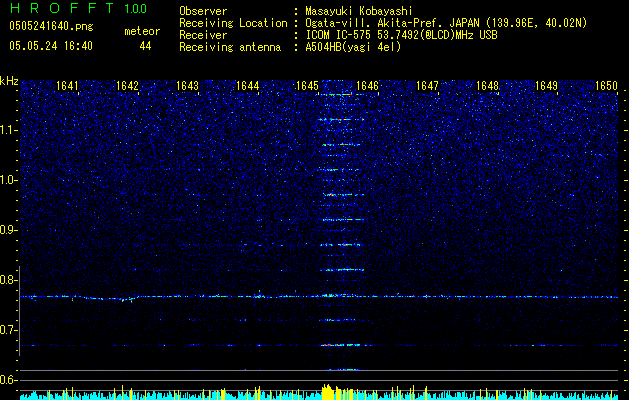
Task: Click the date stamp 05.05.24 16:40
Action: [51, 46]
